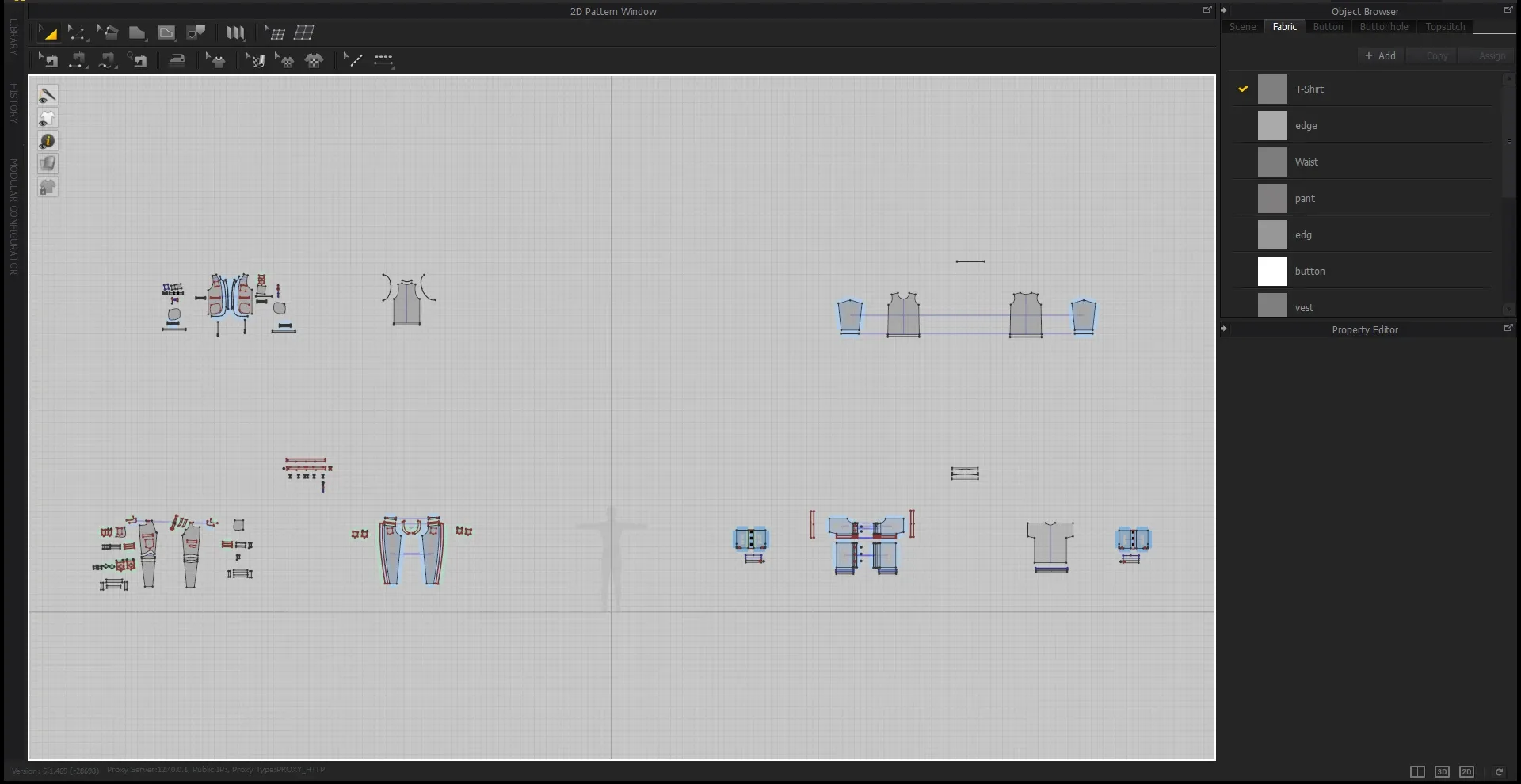The image size is (1521, 784).
Task: Click the arrow with T-shirt select tool
Action: coord(215,60)
